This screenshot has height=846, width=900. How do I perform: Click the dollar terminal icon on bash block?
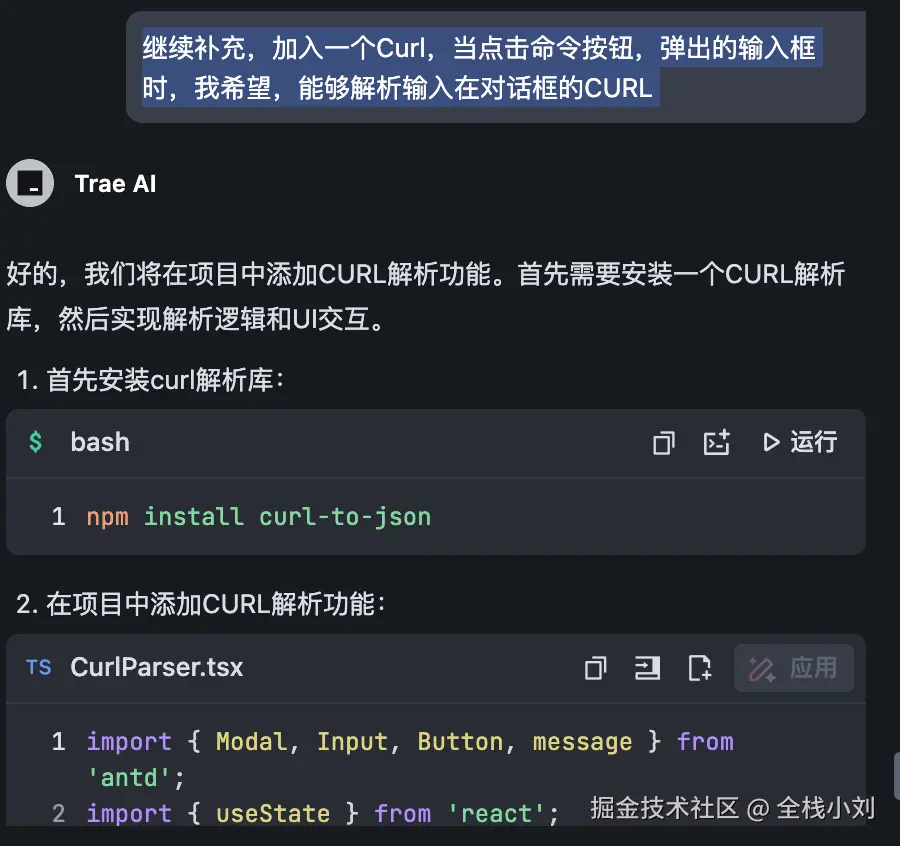(x=36, y=442)
